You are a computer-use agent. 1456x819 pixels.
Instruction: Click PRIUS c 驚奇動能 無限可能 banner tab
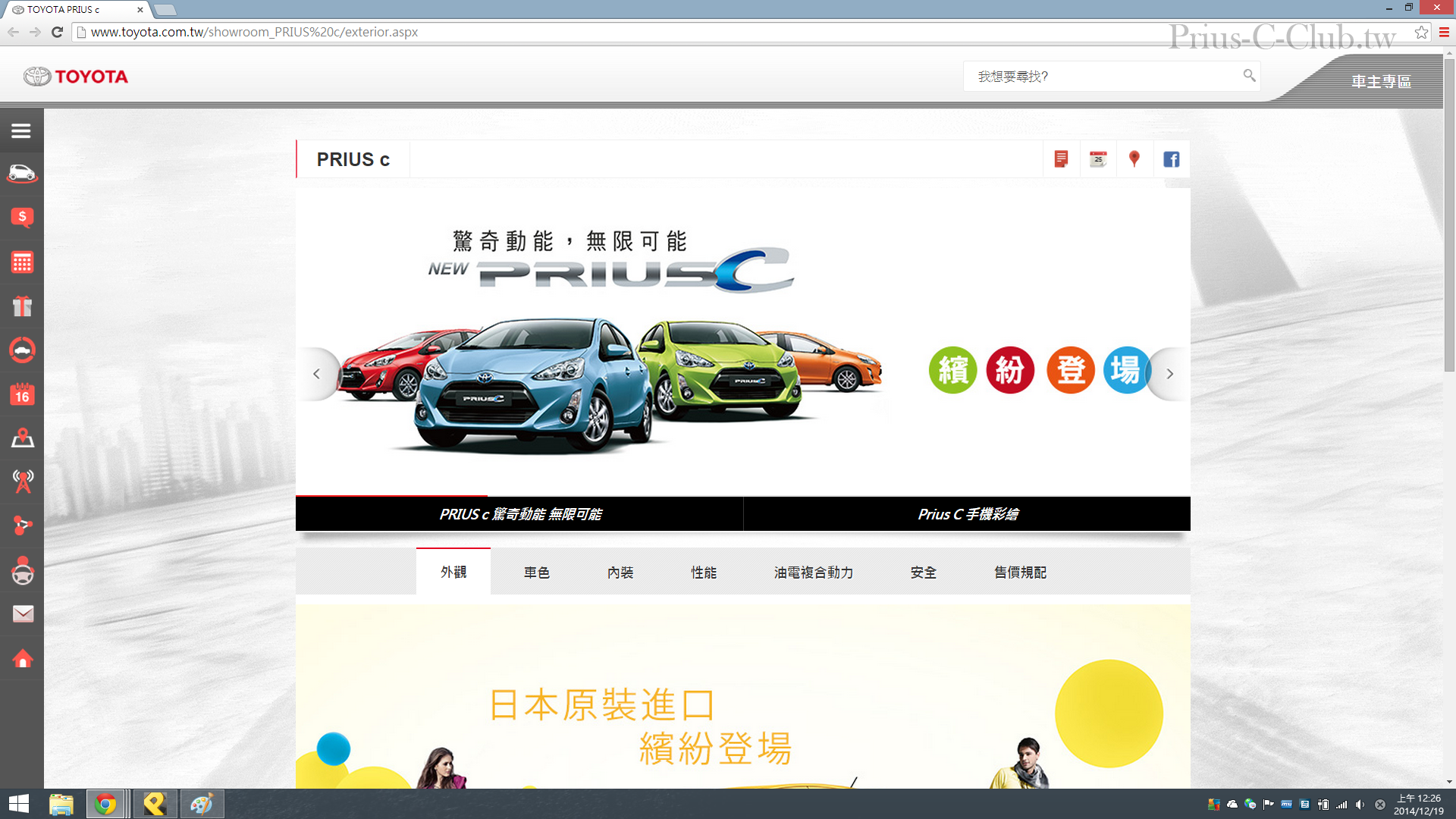pos(519,514)
